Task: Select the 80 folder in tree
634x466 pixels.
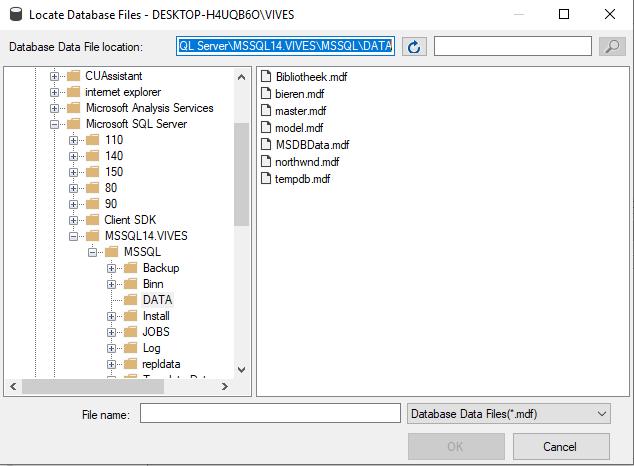Action: pos(111,188)
